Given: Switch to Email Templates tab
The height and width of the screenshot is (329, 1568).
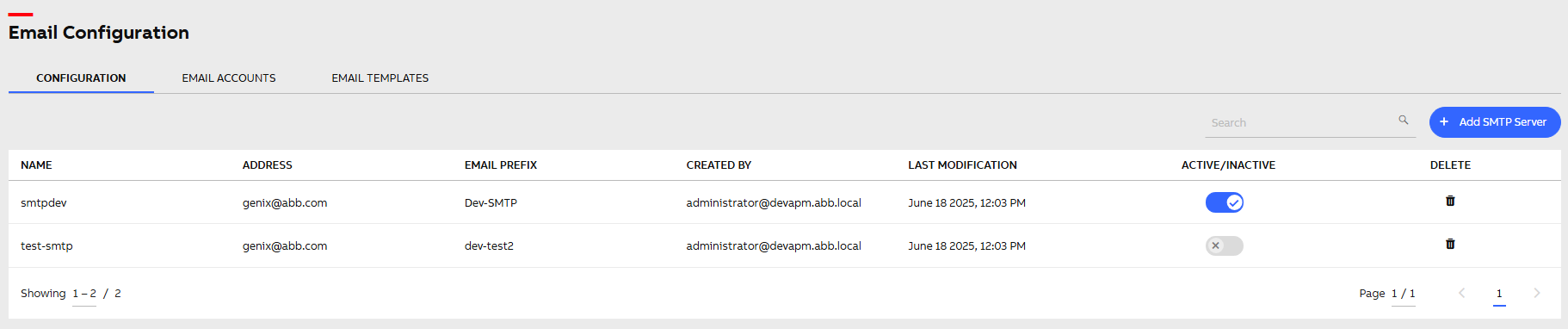Looking at the screenshot, I should pyautogui.click(x=380, y=78).
